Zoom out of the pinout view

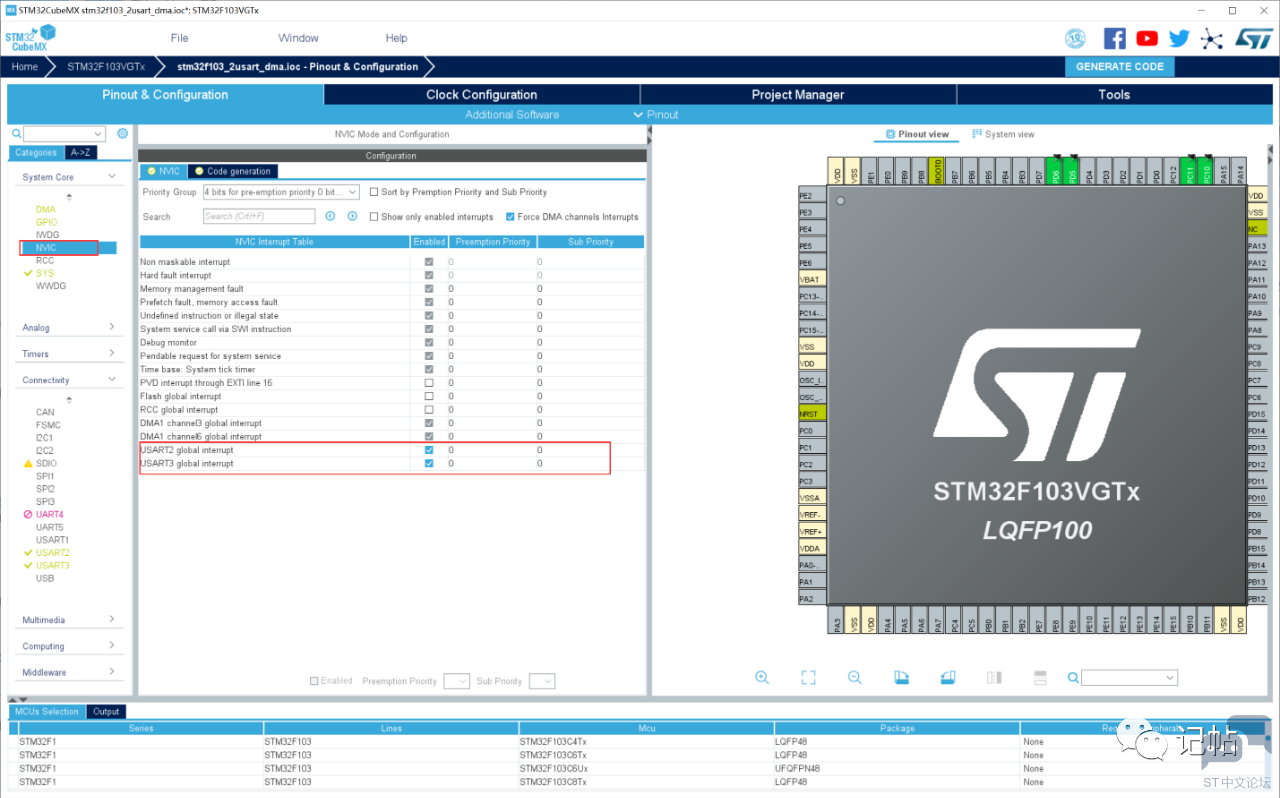point(854,677)
